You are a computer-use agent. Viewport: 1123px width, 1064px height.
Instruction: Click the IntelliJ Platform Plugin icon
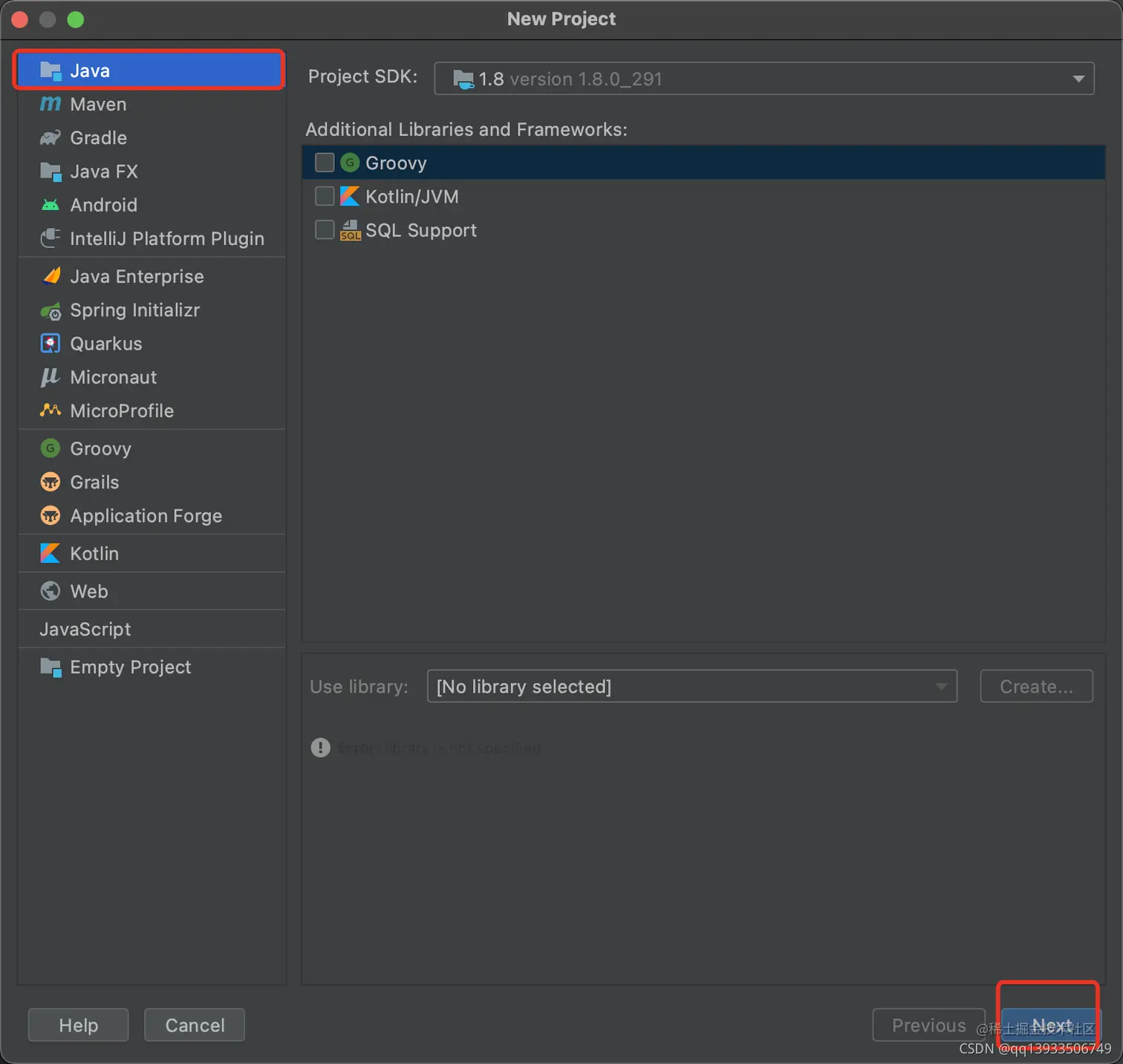click(51, 238)
